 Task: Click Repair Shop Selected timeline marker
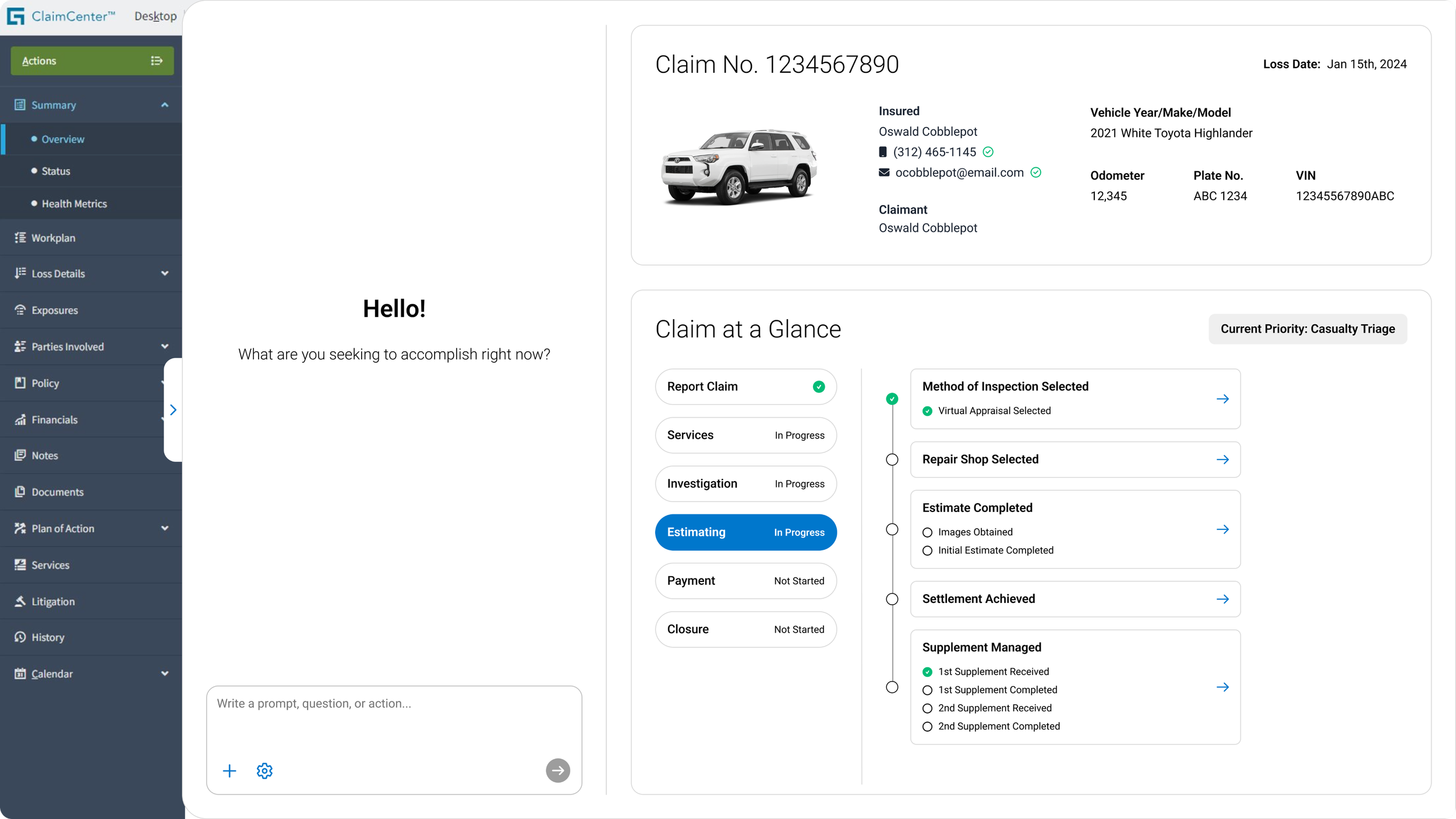[892, 460]
